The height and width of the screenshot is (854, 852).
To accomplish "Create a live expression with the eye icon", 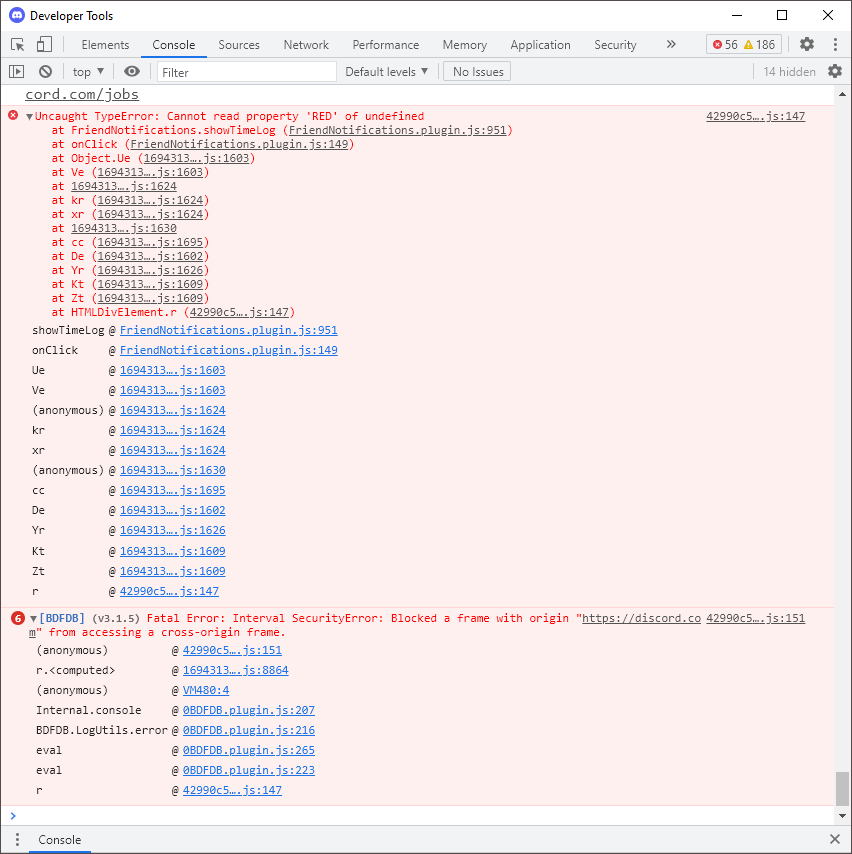I will (131, 71).
